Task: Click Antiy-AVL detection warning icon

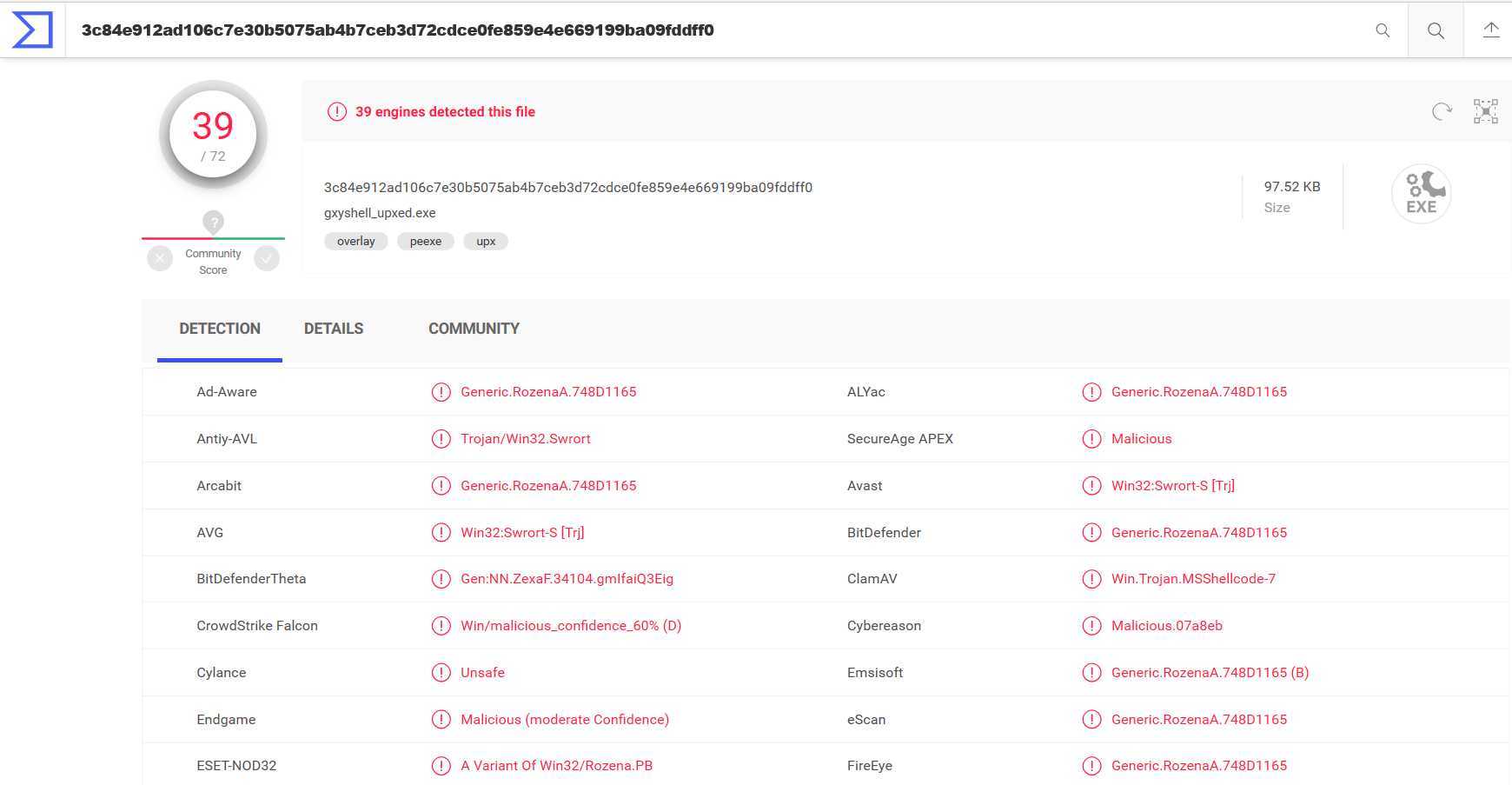Action: 441,439
